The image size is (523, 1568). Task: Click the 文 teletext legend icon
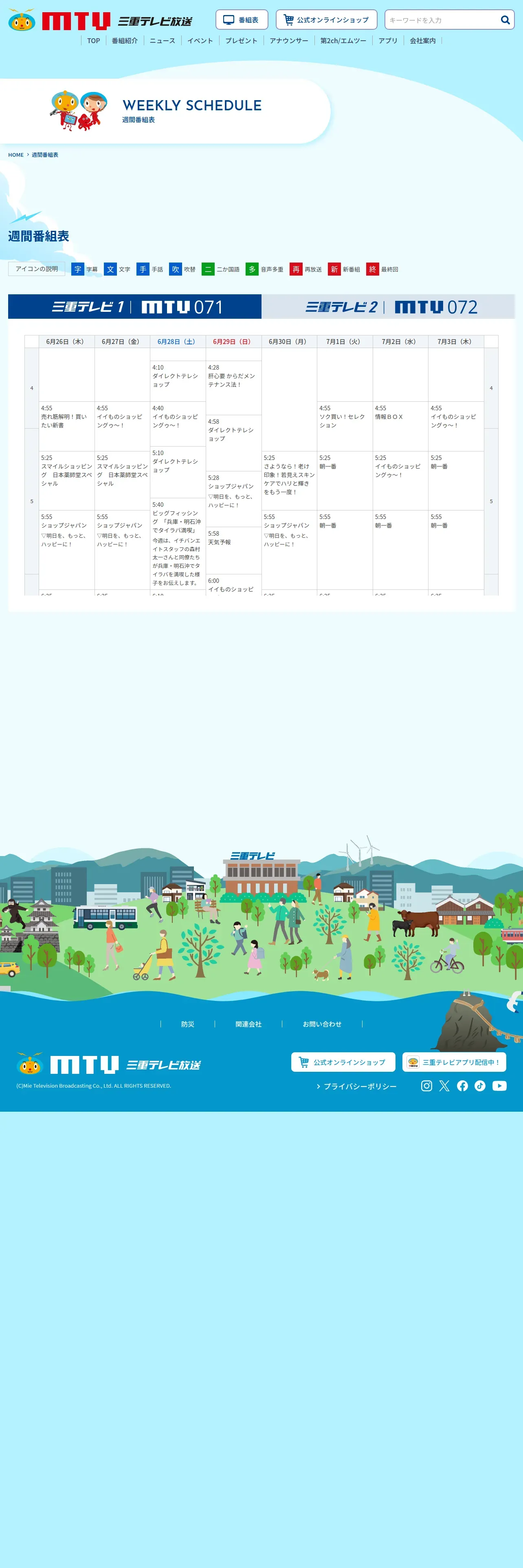click(110, 269)
